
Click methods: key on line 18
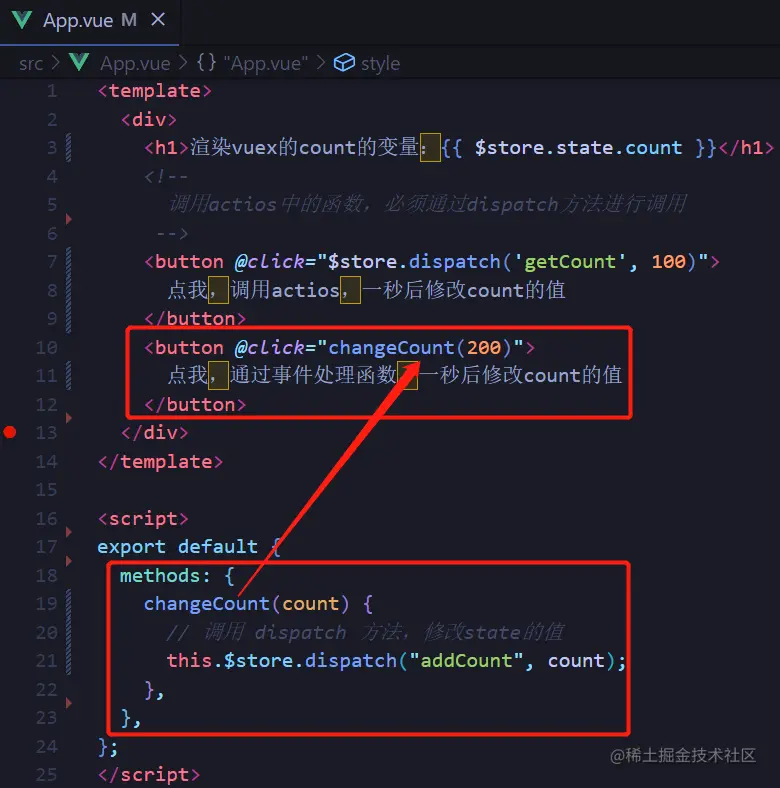165,575
